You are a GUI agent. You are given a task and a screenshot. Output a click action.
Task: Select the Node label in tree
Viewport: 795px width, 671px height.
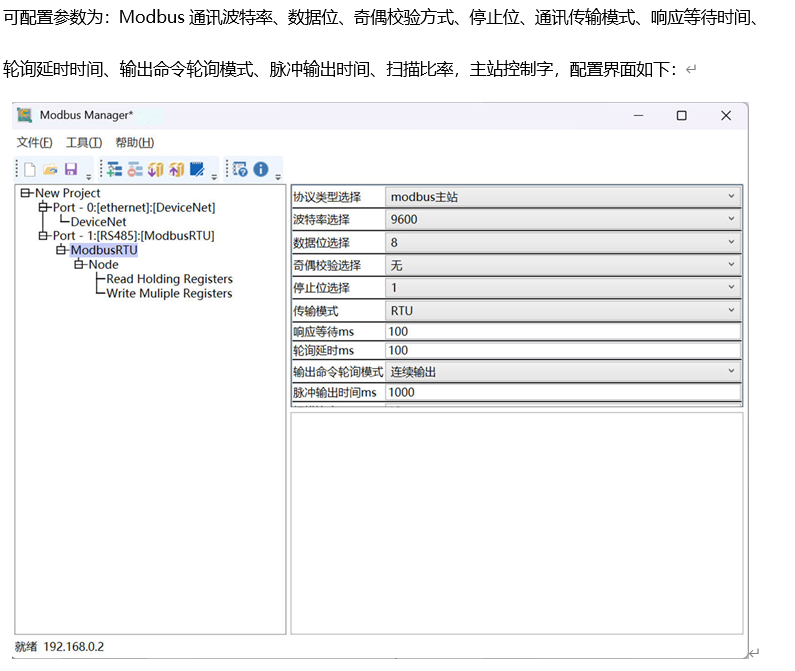(x=103, y=264)
